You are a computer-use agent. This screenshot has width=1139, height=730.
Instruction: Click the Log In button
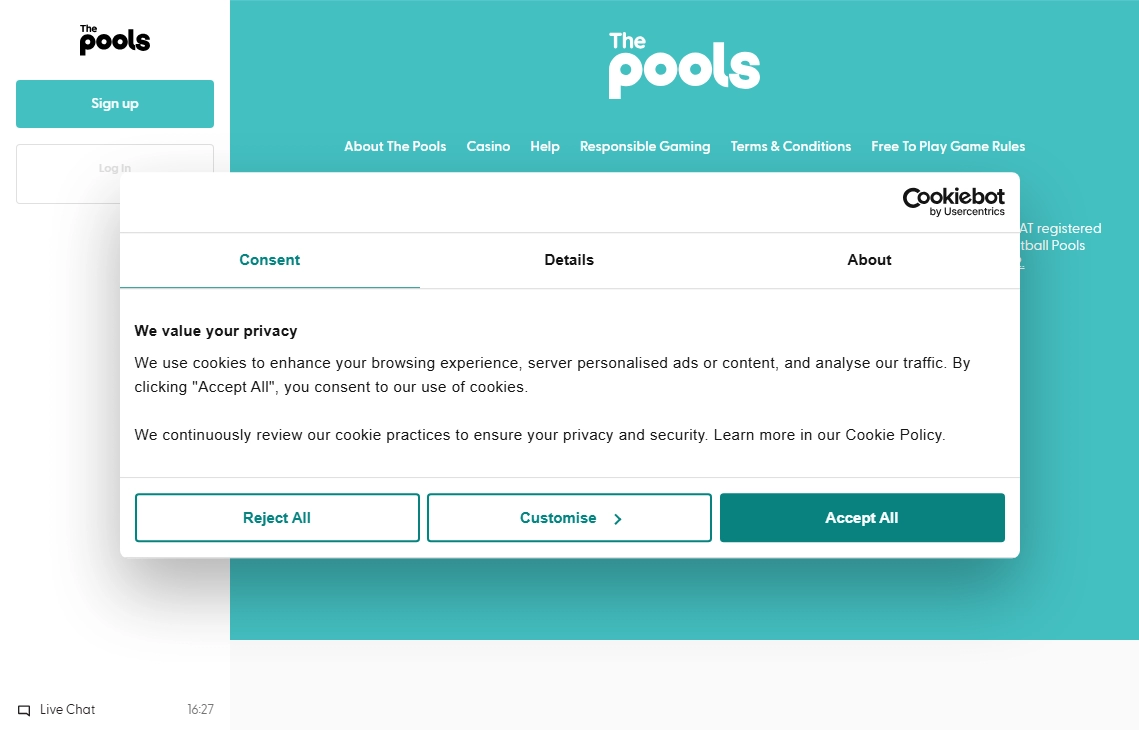[115, 174]
